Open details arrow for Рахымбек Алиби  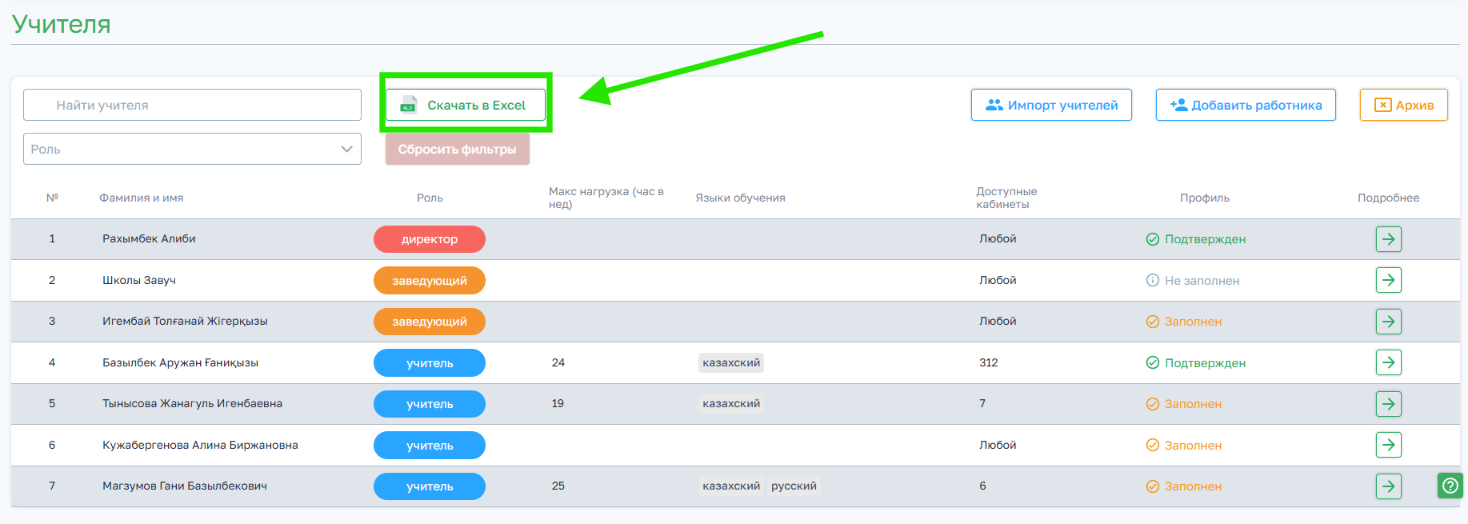coord(1388,239)
